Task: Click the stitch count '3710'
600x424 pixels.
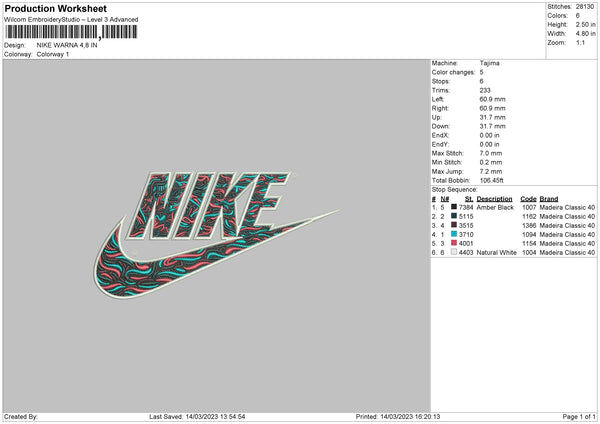Action: pyautogui.click(x=466, y=235)
